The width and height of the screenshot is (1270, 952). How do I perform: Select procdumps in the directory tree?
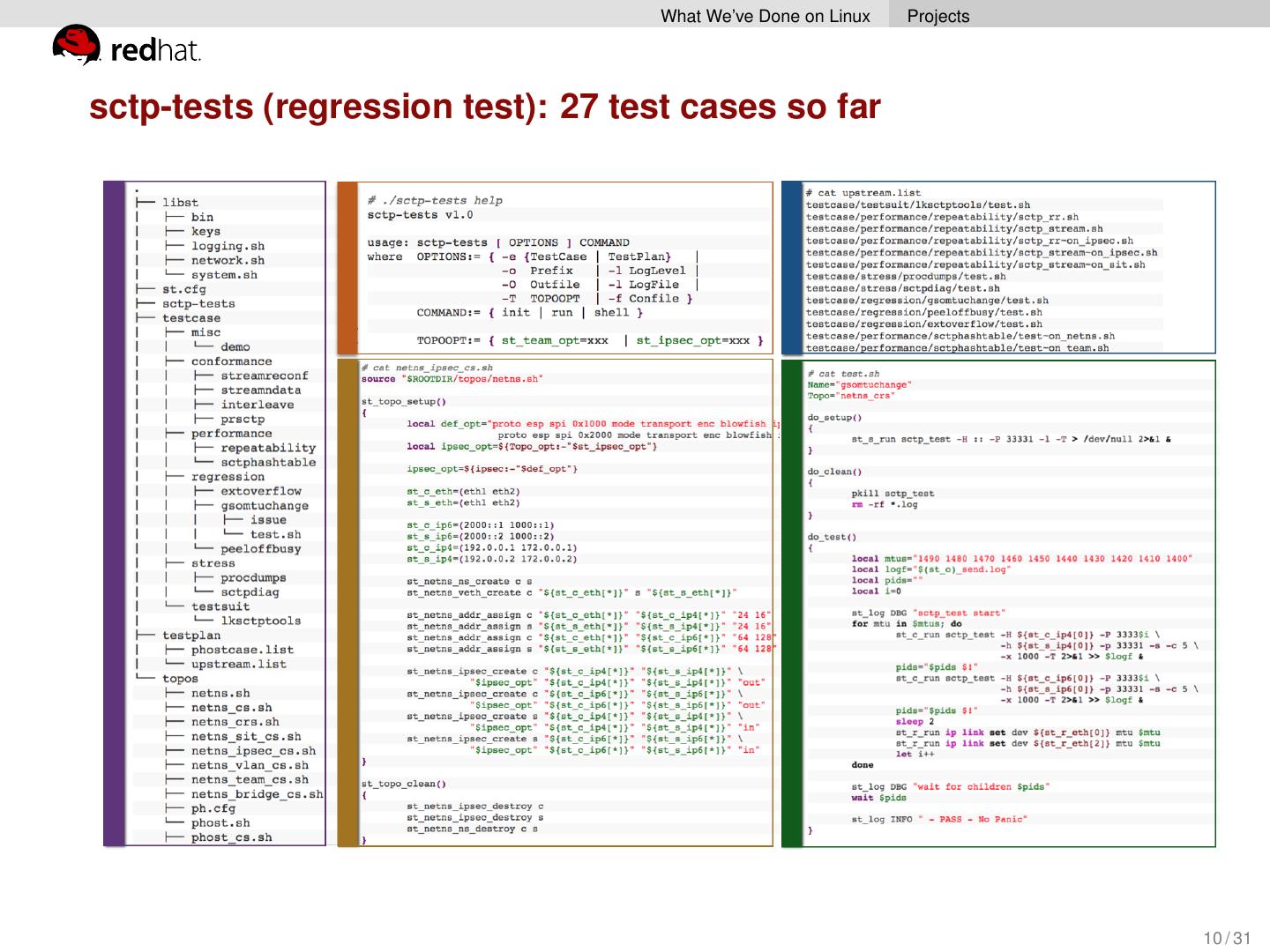point(253,578)
